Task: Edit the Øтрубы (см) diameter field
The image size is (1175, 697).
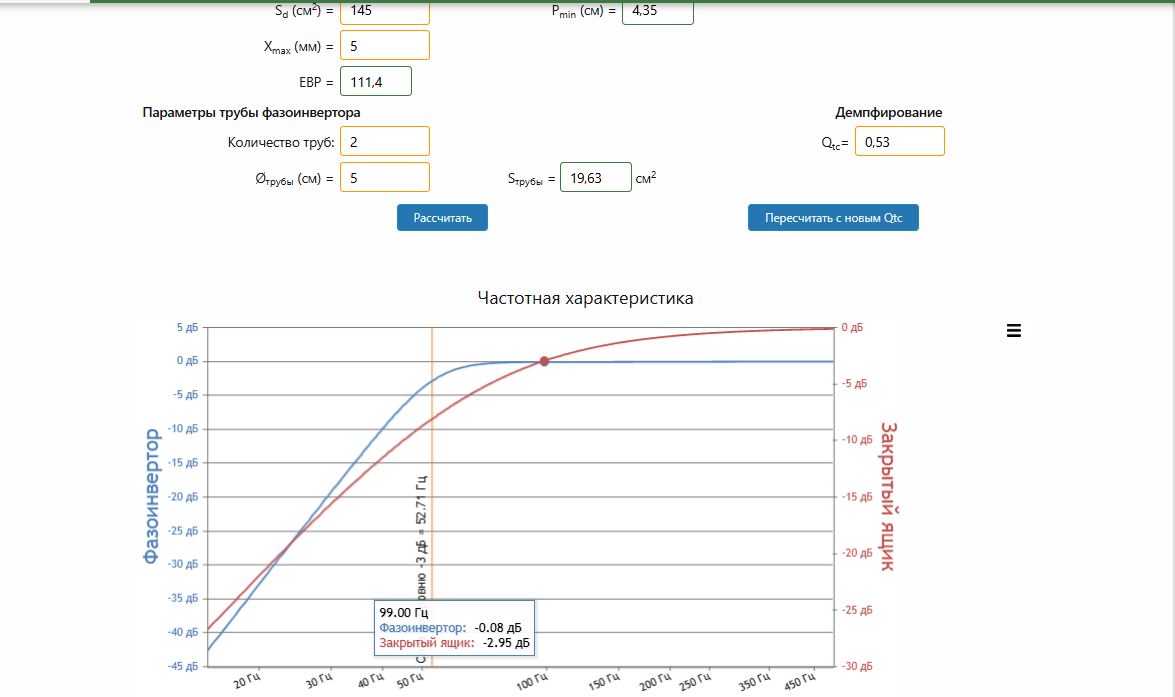Action: 384,178
